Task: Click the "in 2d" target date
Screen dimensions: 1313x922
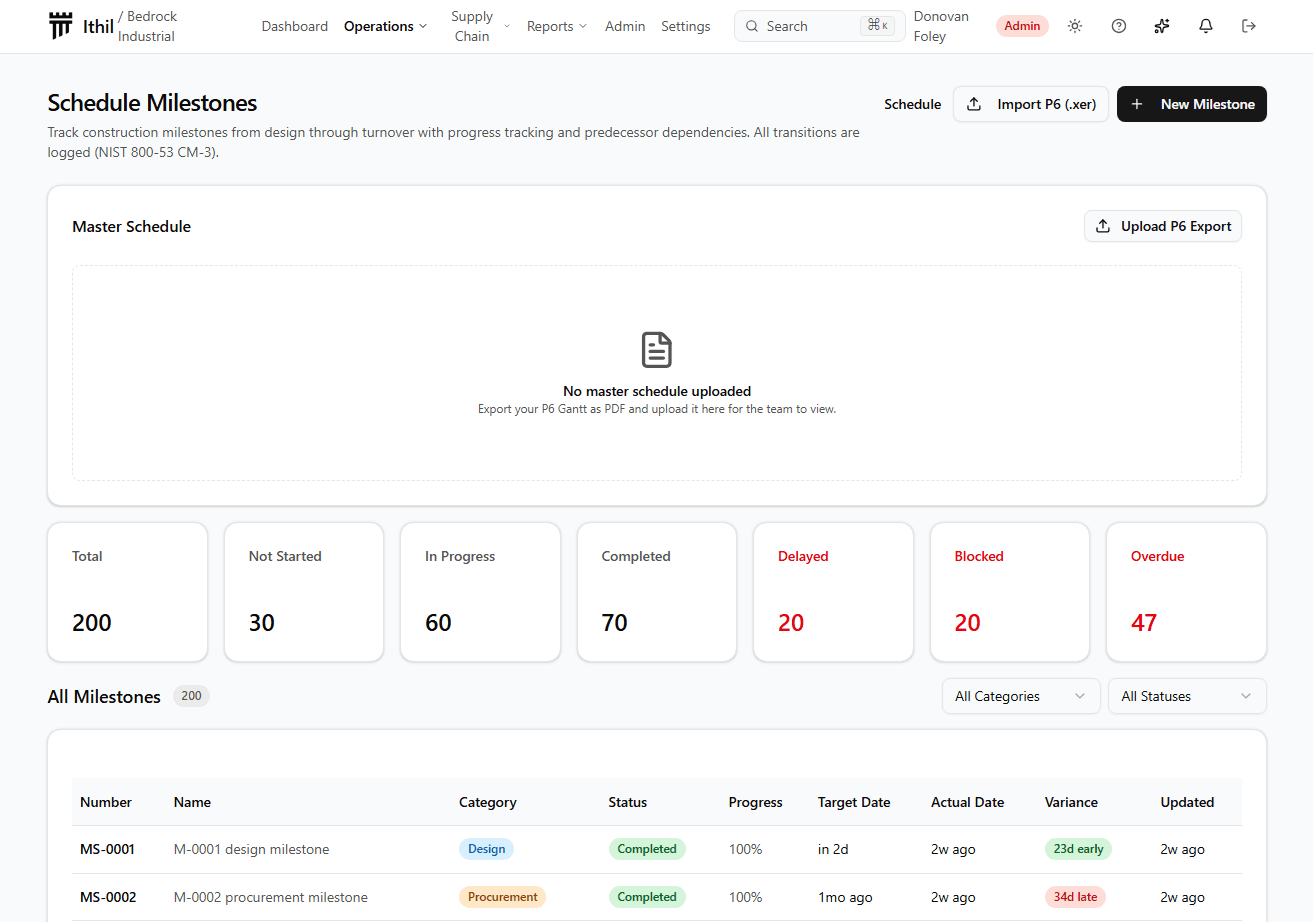Action: pyautogui.click(x=833, y=849)
